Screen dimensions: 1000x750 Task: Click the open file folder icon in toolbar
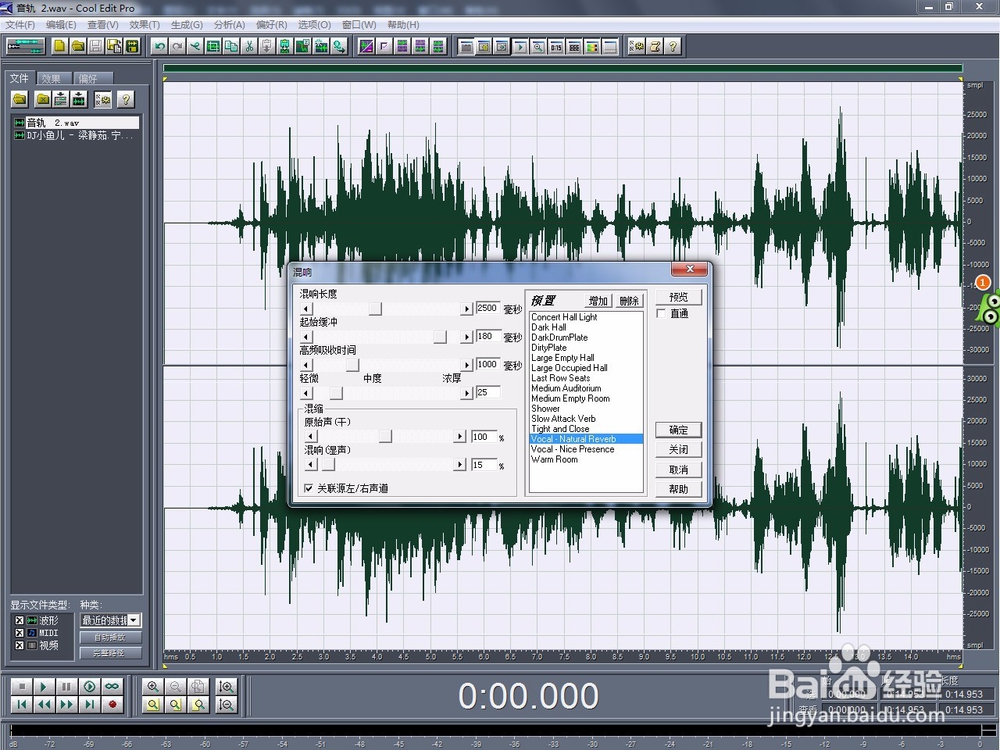point(78,46)
